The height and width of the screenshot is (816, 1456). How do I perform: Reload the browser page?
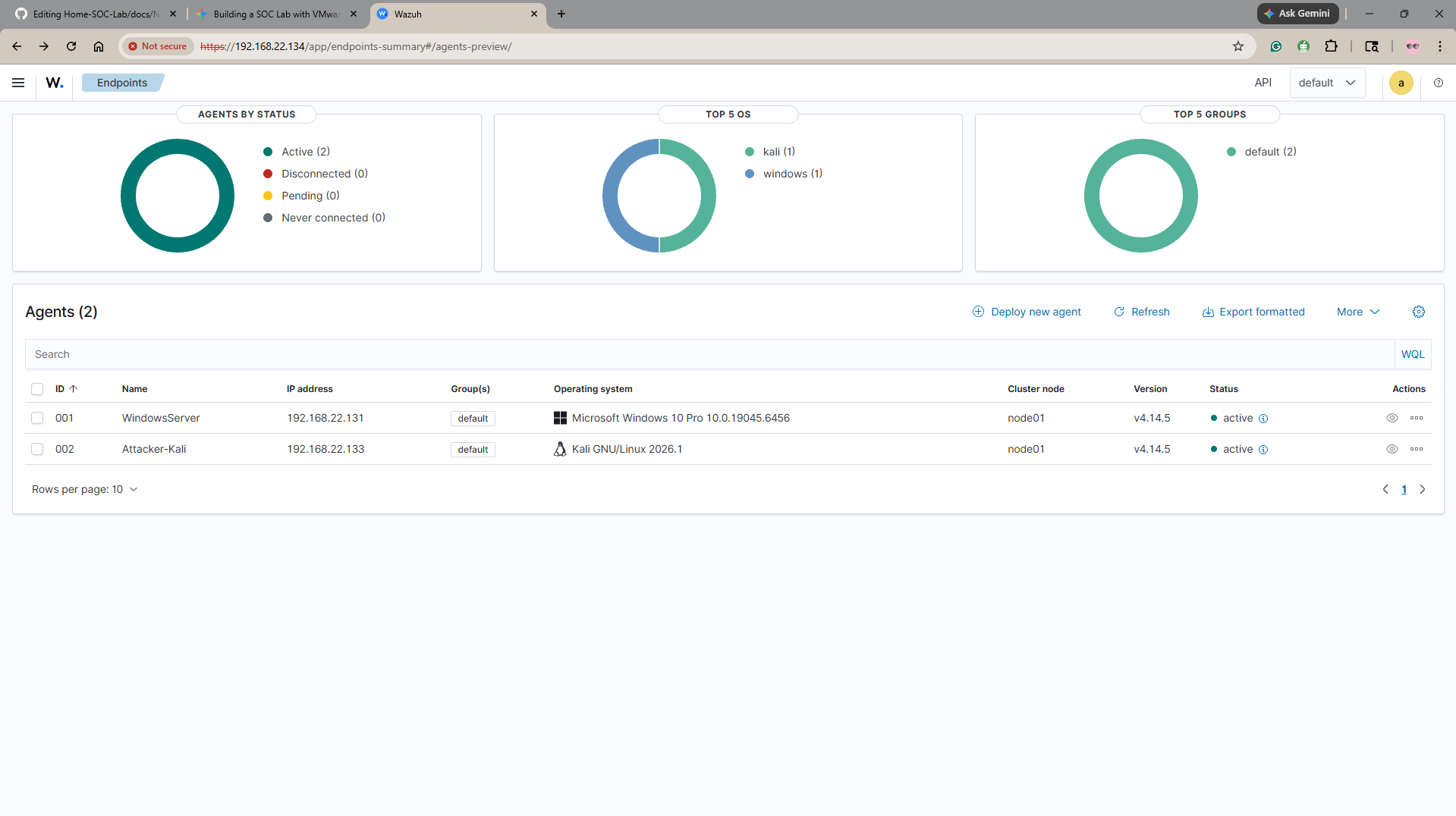(71, 46)
